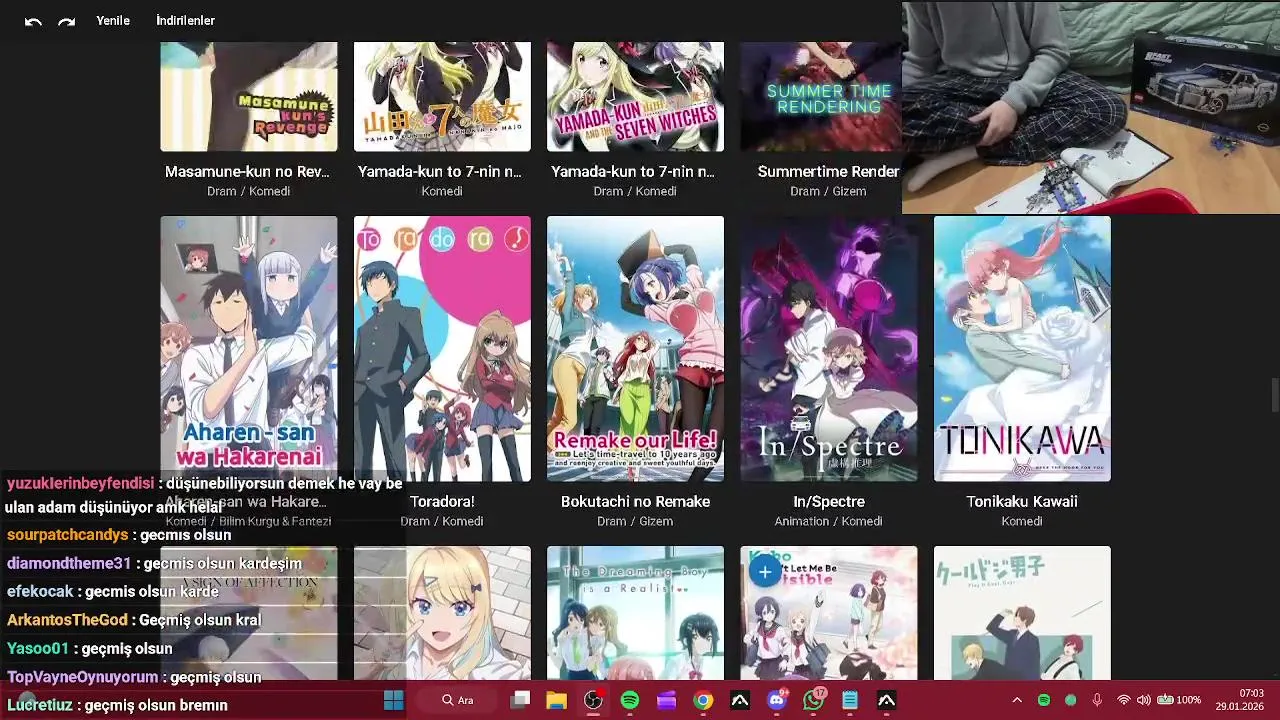This screenshot has height=720, width=1280.
Task: Open Discord from the taskbar
Action: point(777,700)
